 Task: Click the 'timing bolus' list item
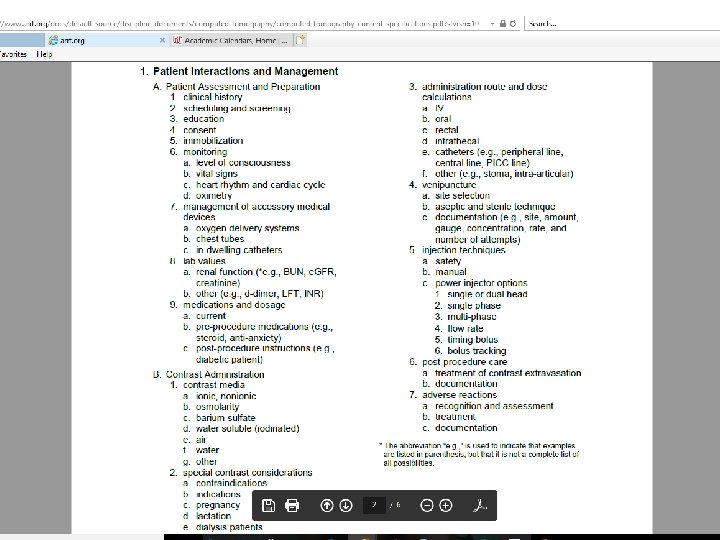472,340
